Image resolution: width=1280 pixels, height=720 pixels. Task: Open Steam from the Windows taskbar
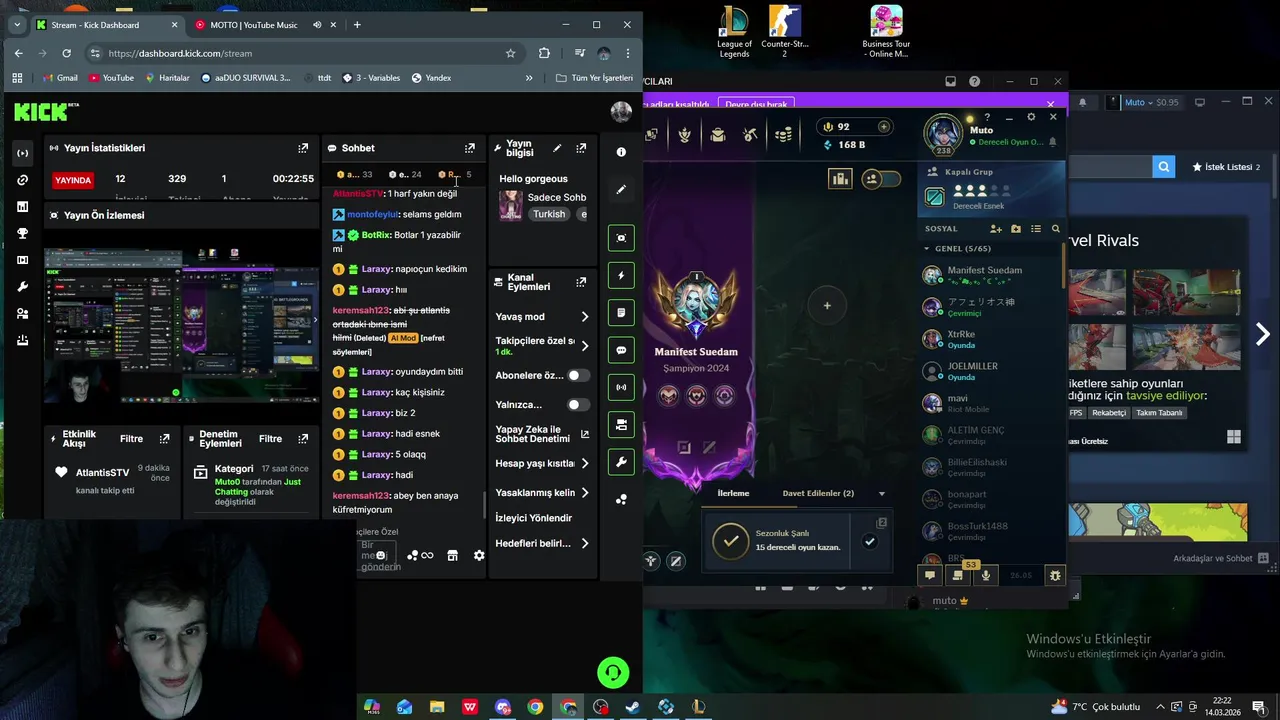click(x=633, y=707)
